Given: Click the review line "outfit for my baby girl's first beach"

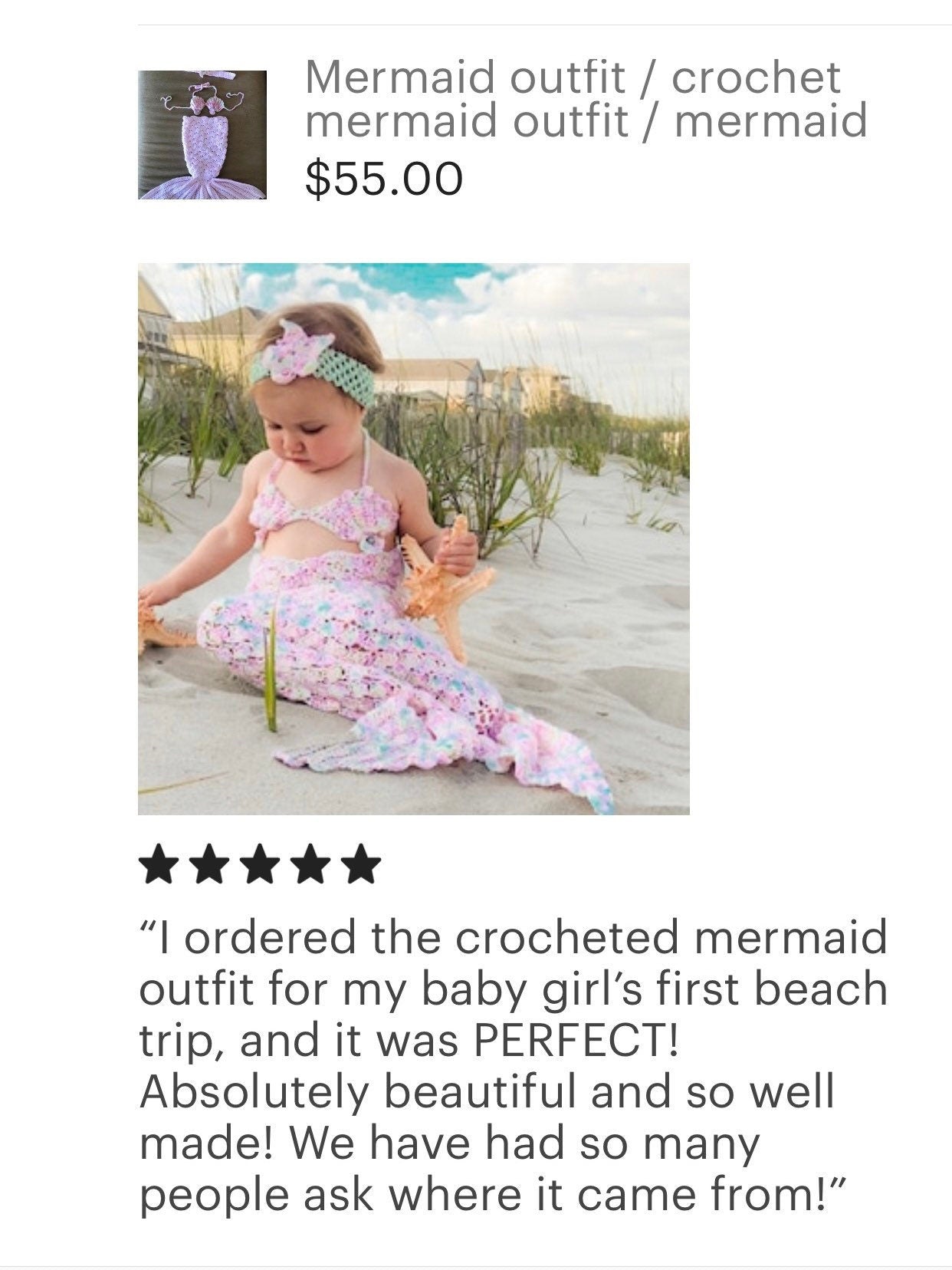Looking at the screenshot, I should pos(513,989).
